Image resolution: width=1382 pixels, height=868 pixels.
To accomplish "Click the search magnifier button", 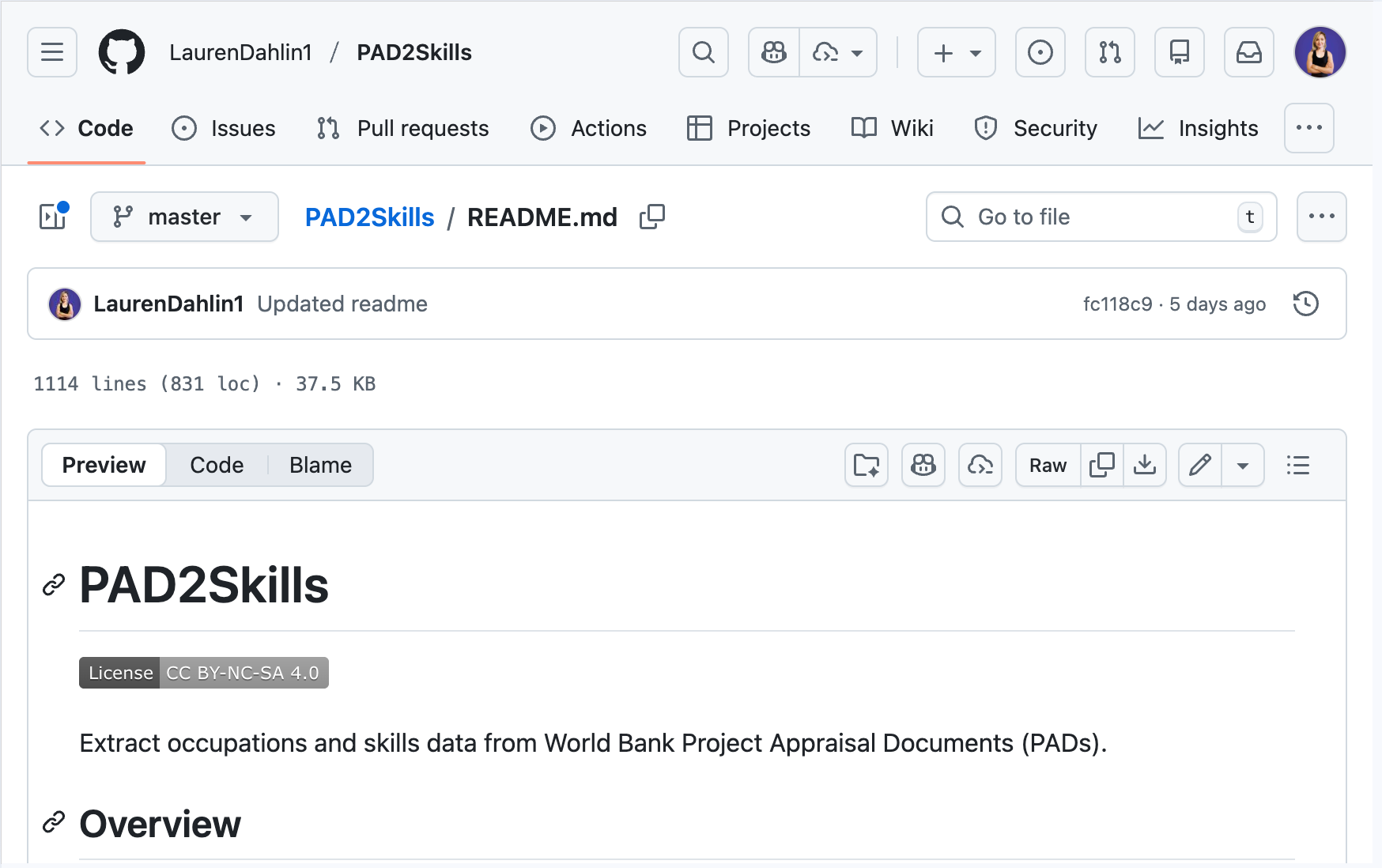I will coord(703,52).
